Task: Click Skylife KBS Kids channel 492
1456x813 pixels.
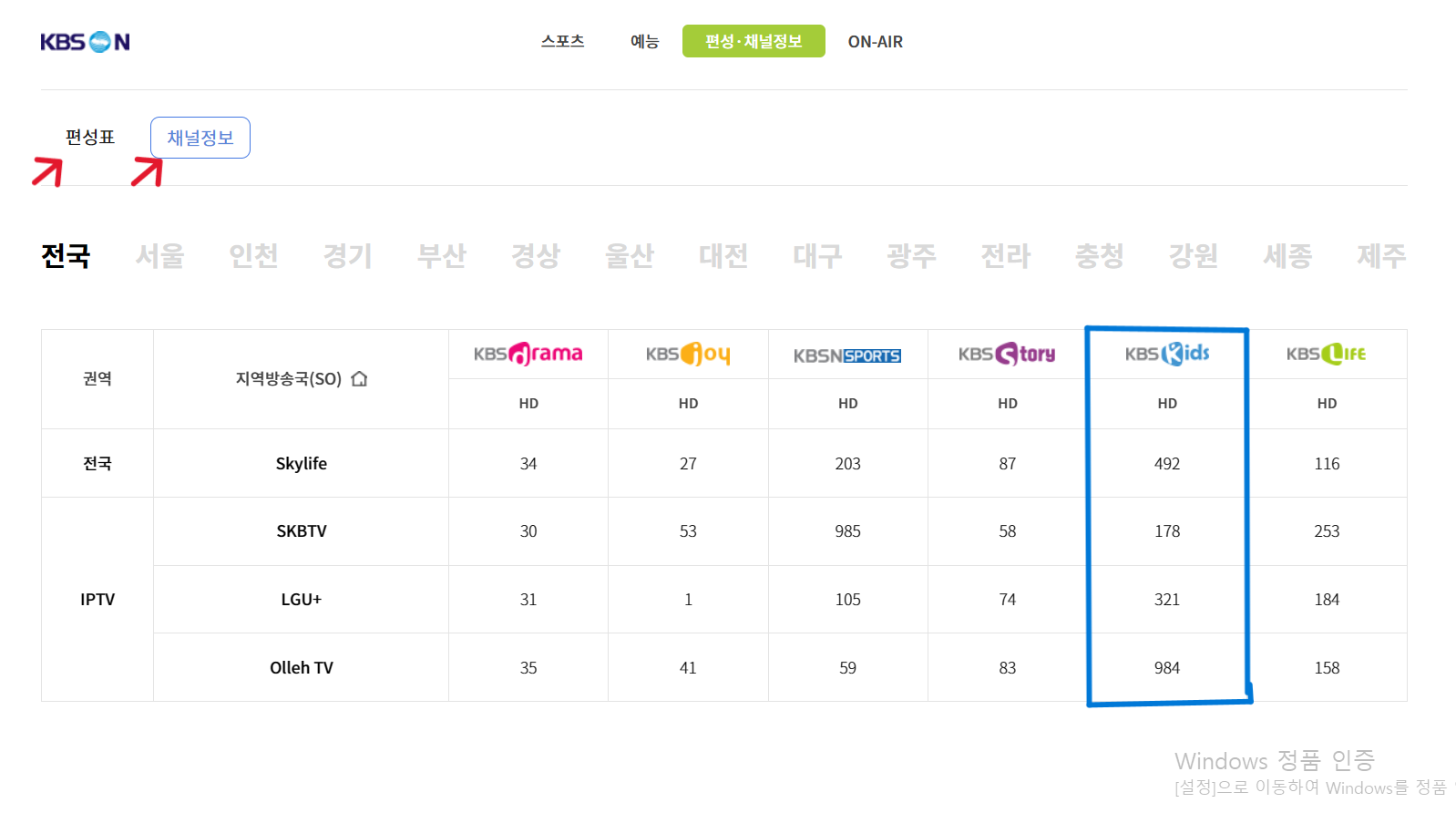Action: pyautogui.click(x=1167, y=463)
